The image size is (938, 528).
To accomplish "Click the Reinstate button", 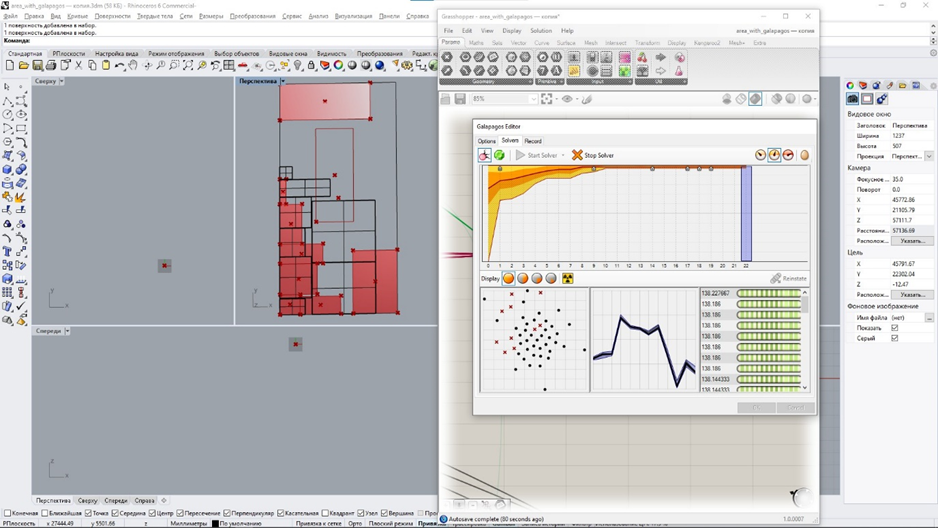I will tap(789, 279).
